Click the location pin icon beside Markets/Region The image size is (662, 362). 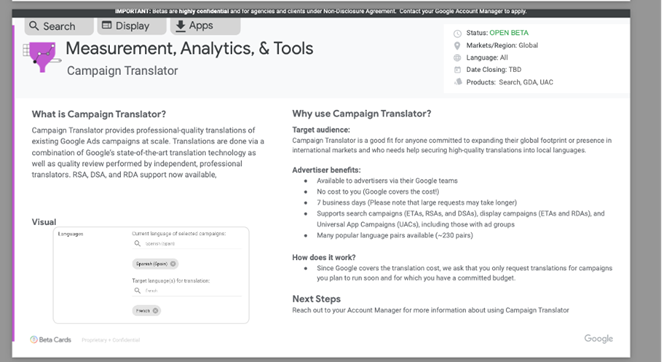tap(457, 46)
